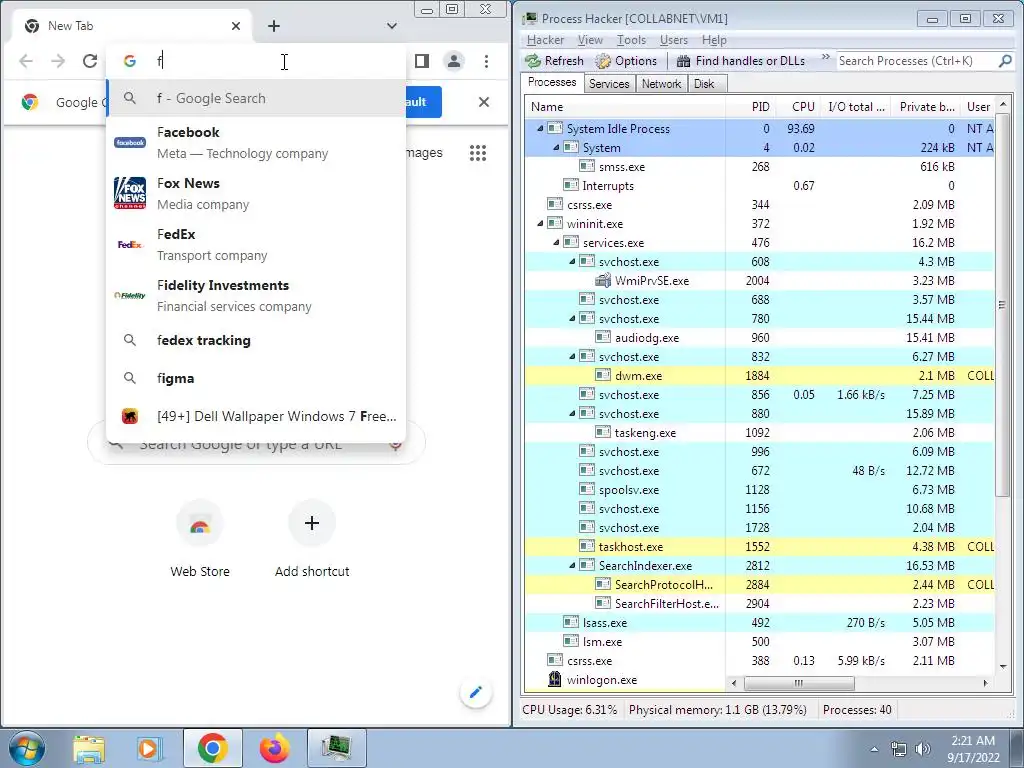Click the Chrome reload page icon
1024x768 pixels.
pyautogui.click(x=89, y=61)
